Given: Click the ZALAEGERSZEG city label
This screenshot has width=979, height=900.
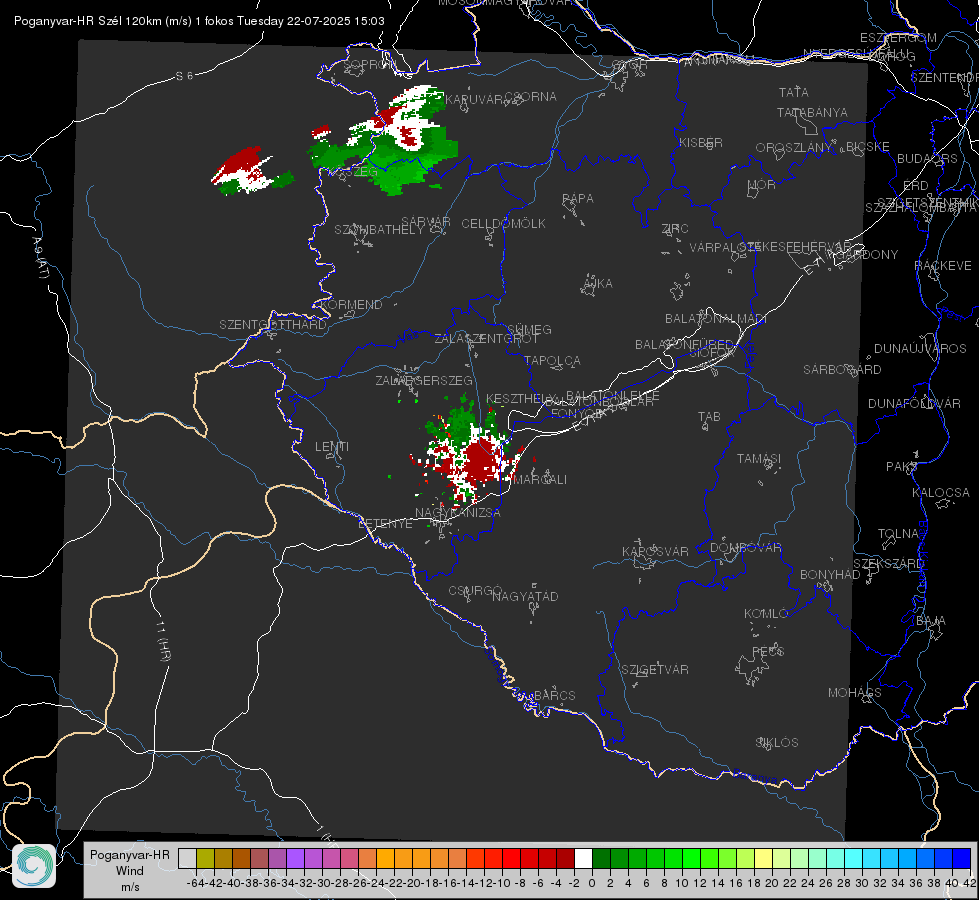Looking at the screenshot, I should pos(424,380).
